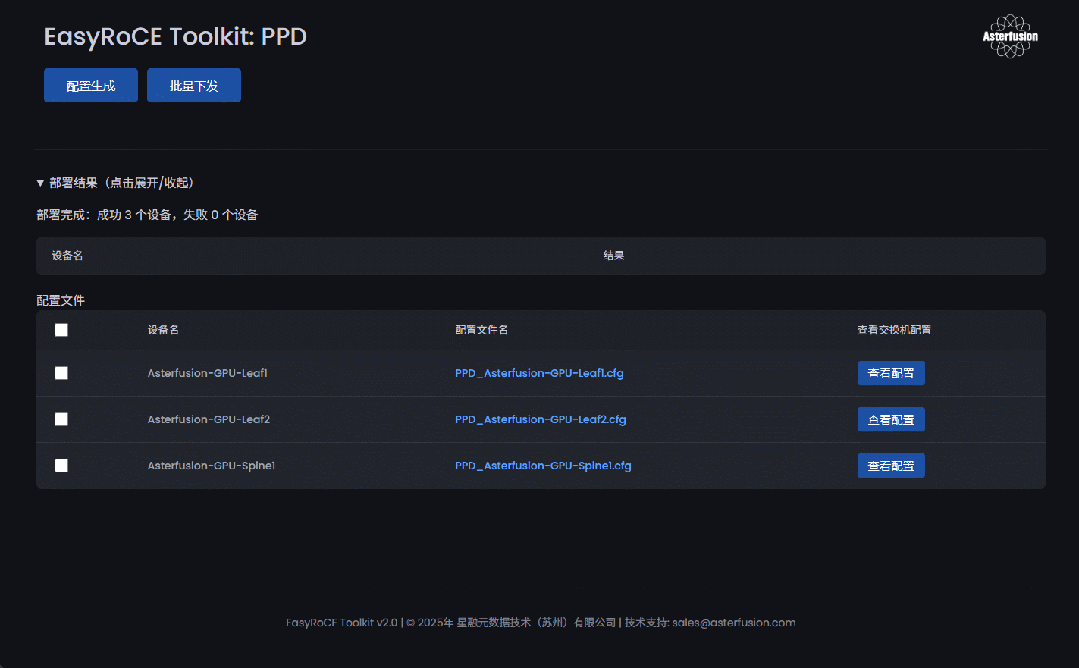Image resolution: width=1079 pixels, height=668 pixels.
Task: Click the EasyRoCE Toolkit v2.0 footer text
Action: pyautogui.click(x=342, y=623)
